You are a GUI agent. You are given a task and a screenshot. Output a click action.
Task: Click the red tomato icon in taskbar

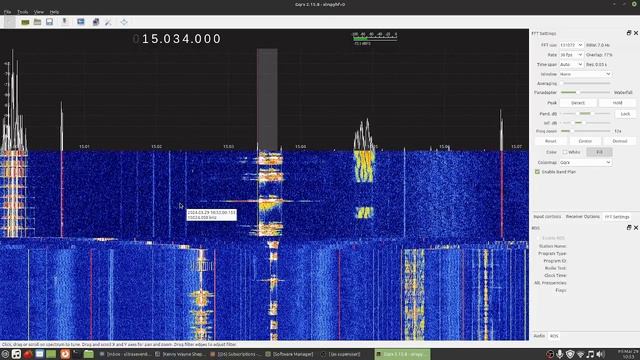click(28, 354)
